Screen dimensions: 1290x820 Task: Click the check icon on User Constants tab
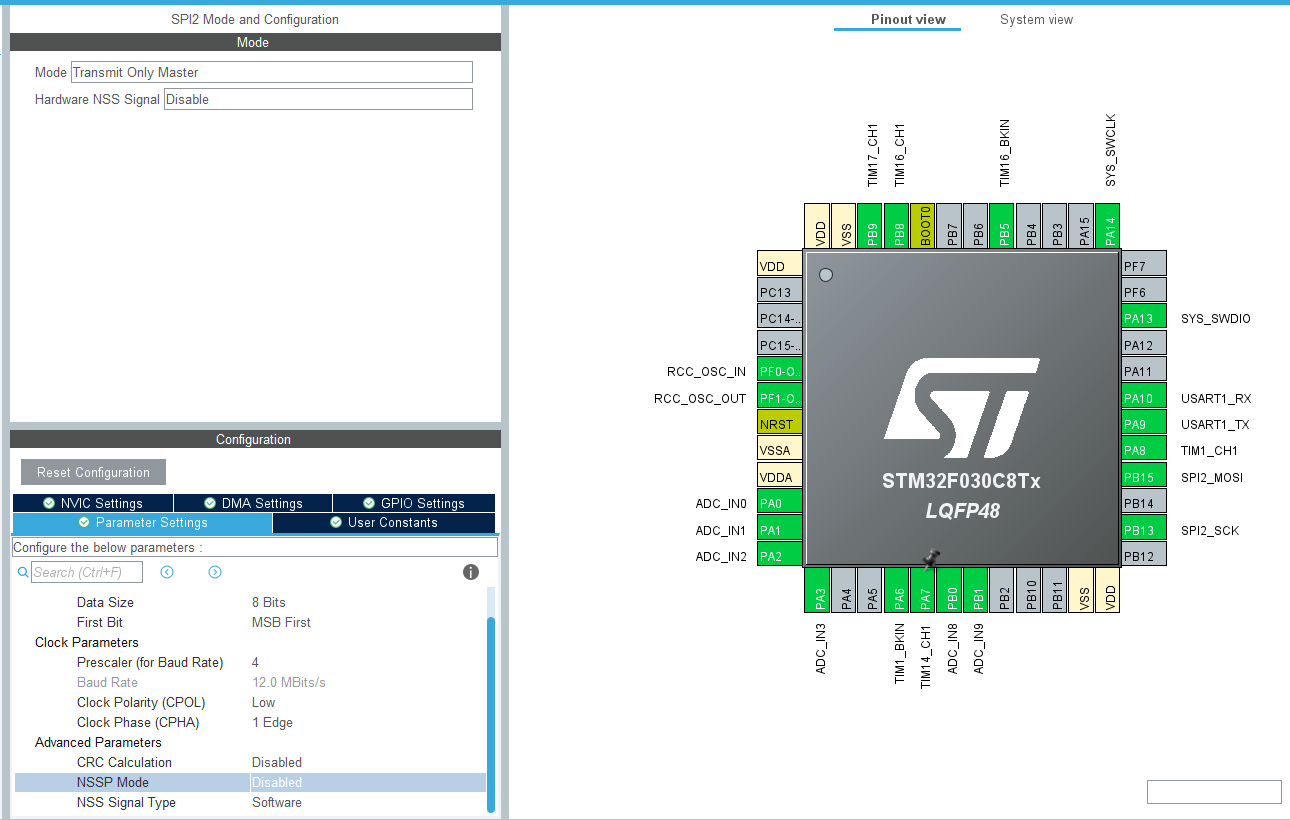click(x=336, y=522)
